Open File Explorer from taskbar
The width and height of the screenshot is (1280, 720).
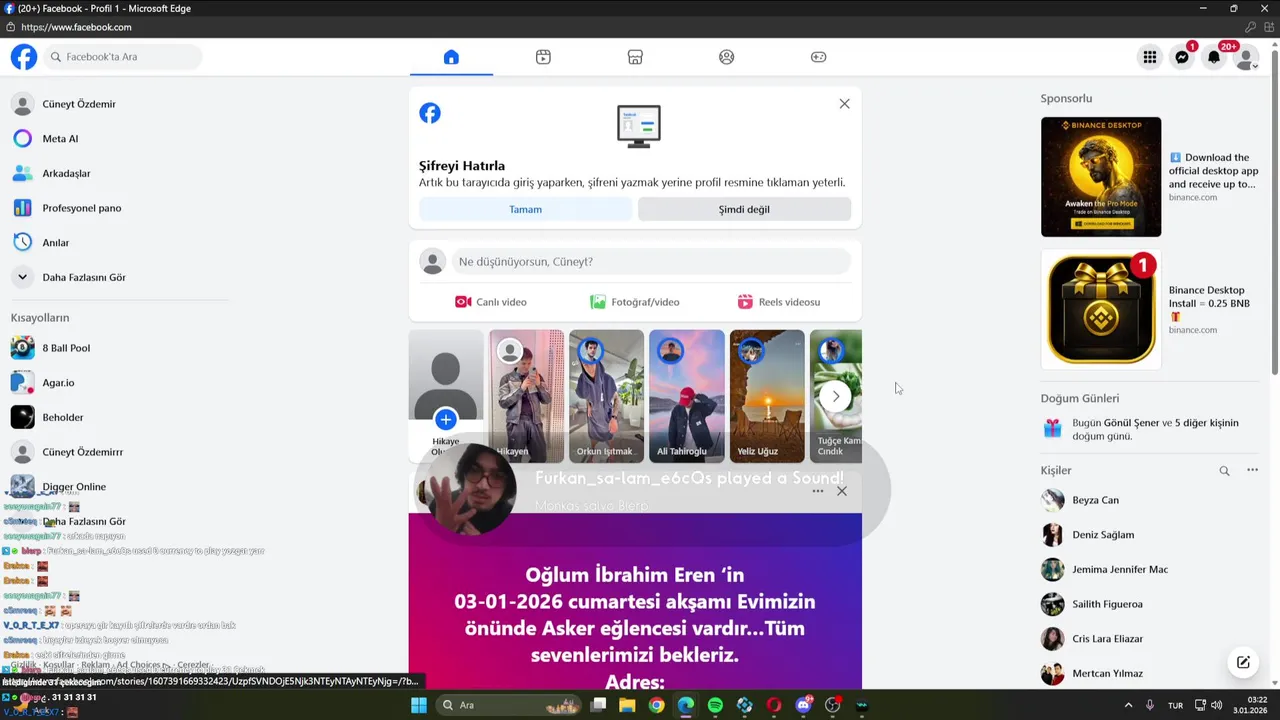click(627, 705)
